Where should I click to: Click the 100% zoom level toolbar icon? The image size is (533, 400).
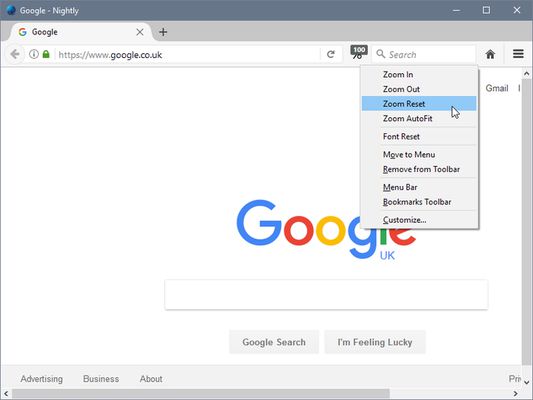point(359,52)
